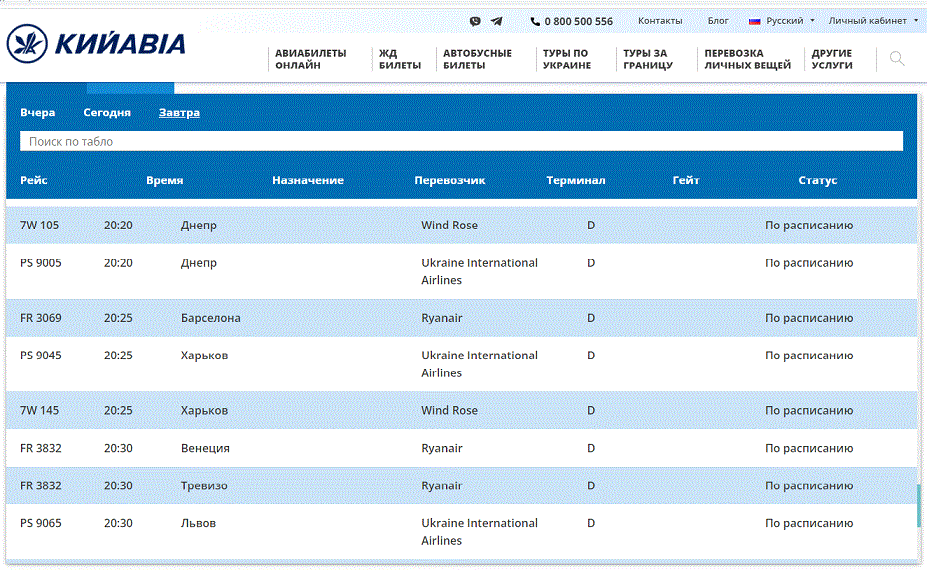Click the search magnifier icon
The height and width of the screenshot is (579, 927).
coord(897,59)
